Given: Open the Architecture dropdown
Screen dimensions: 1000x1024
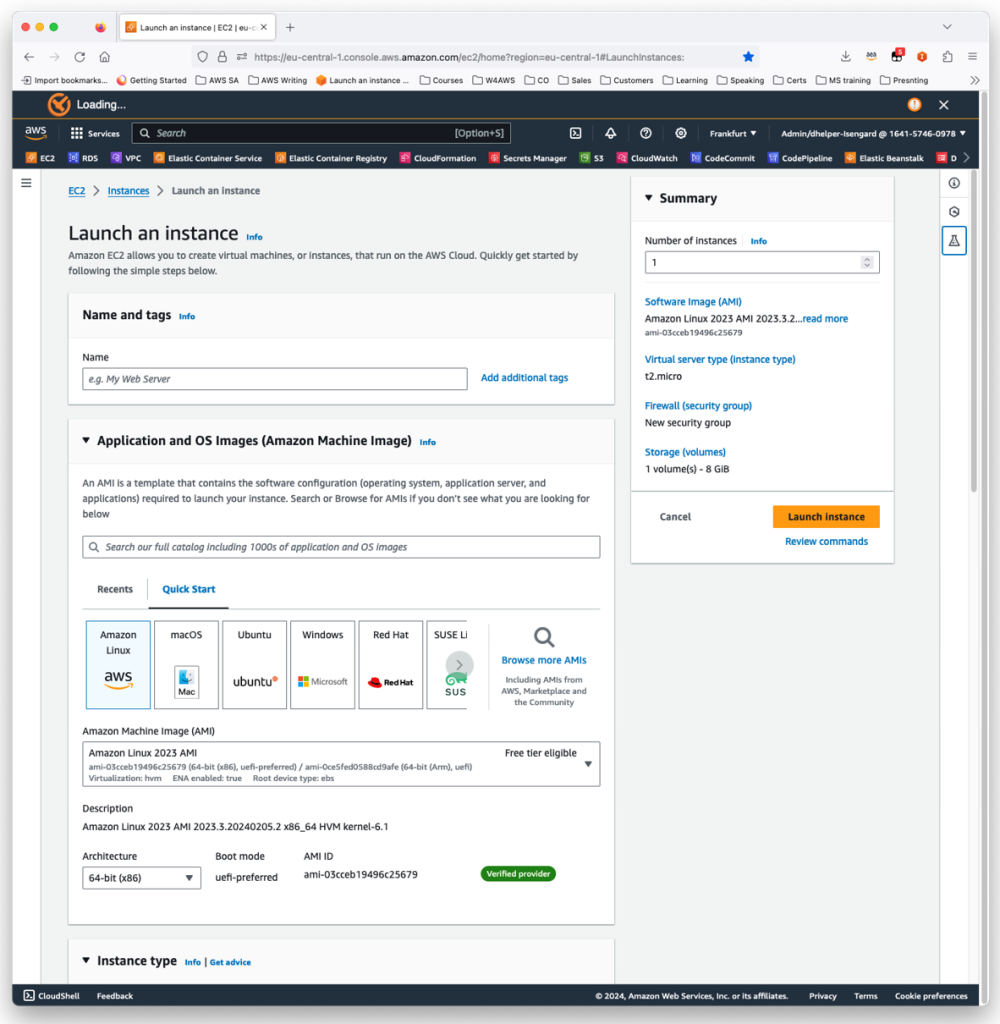Looking at the screenshot, I should coord(140,877).
